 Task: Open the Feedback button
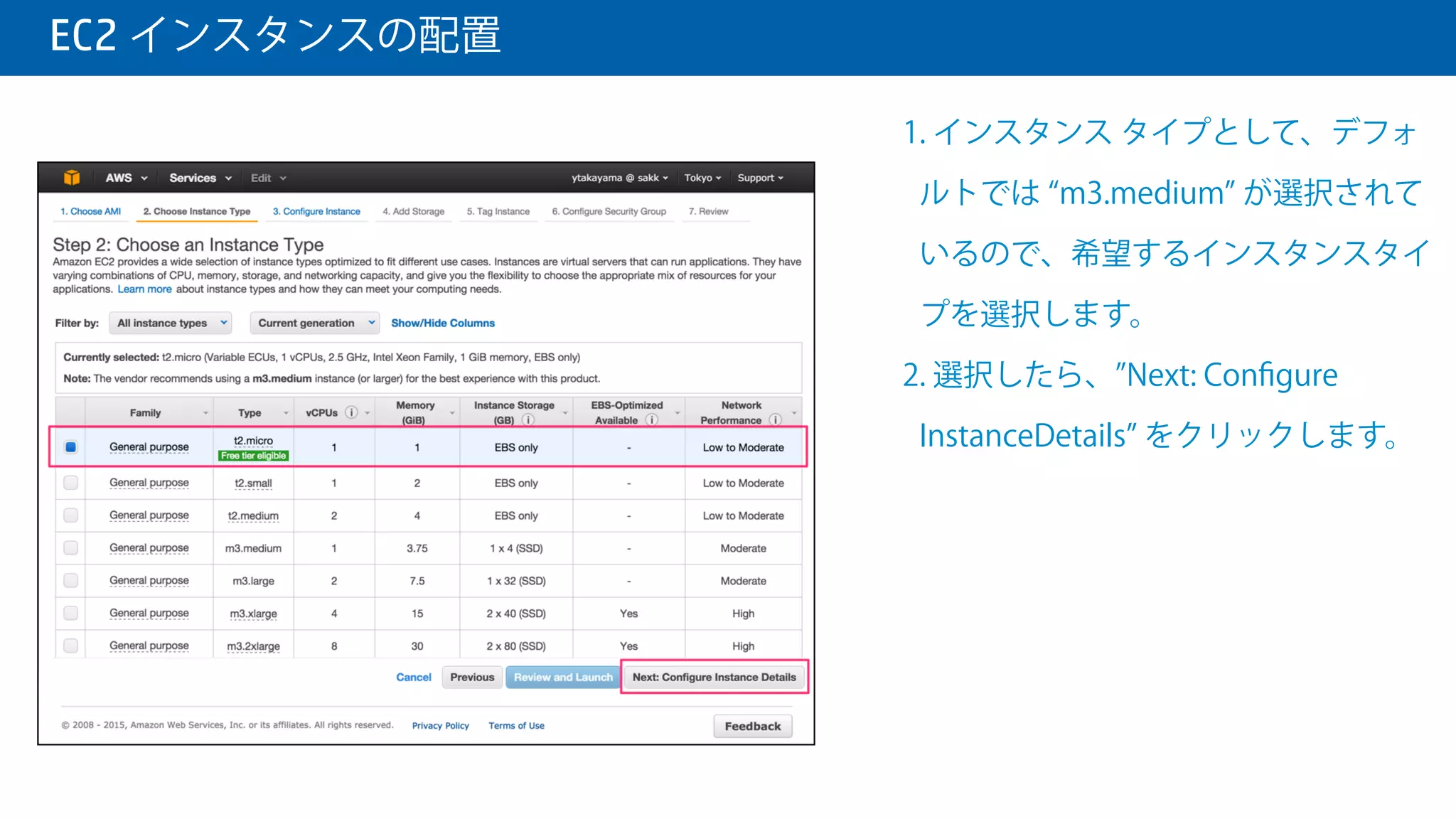pos(752,726)
